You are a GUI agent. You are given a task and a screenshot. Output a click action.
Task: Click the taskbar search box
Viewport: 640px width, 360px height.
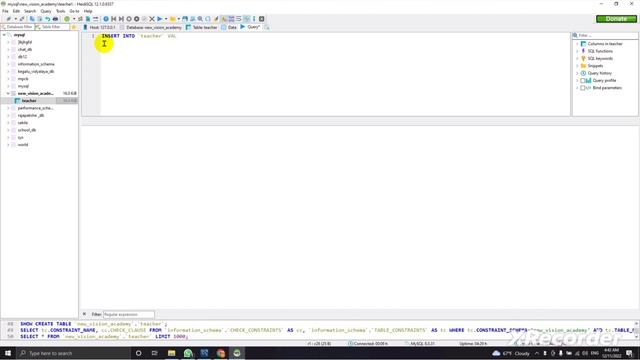coord(73,353)
